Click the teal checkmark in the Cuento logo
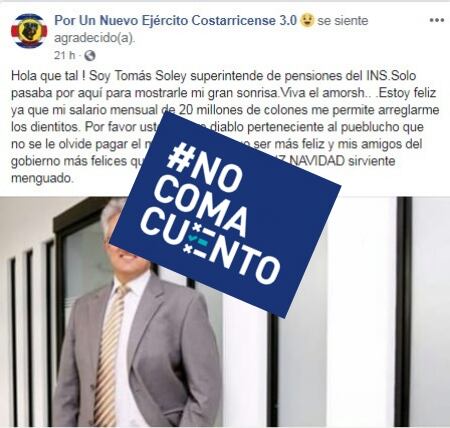This screenshot has height=428, width=450. (x=193, y=238)
